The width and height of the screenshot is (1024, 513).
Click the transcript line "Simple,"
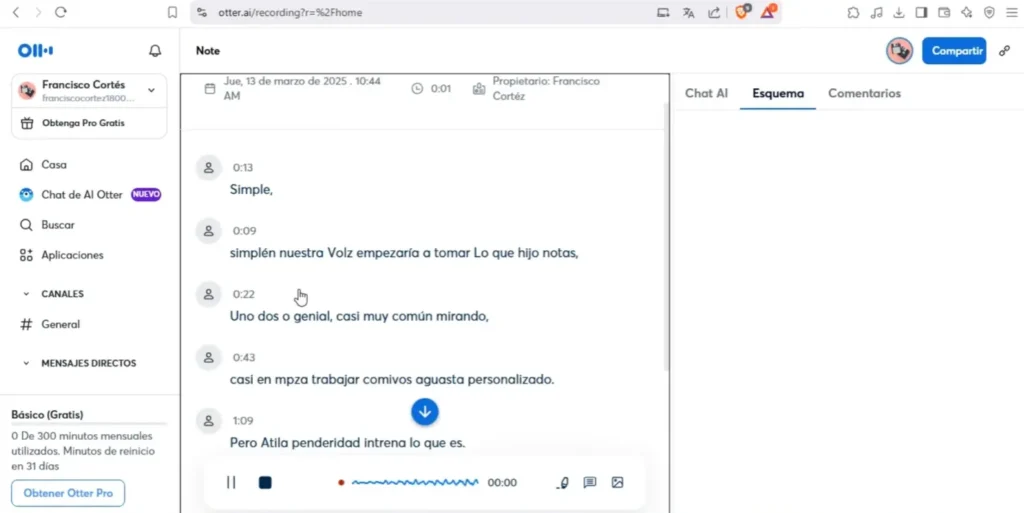pyautogui.click(x=251, y=190)
